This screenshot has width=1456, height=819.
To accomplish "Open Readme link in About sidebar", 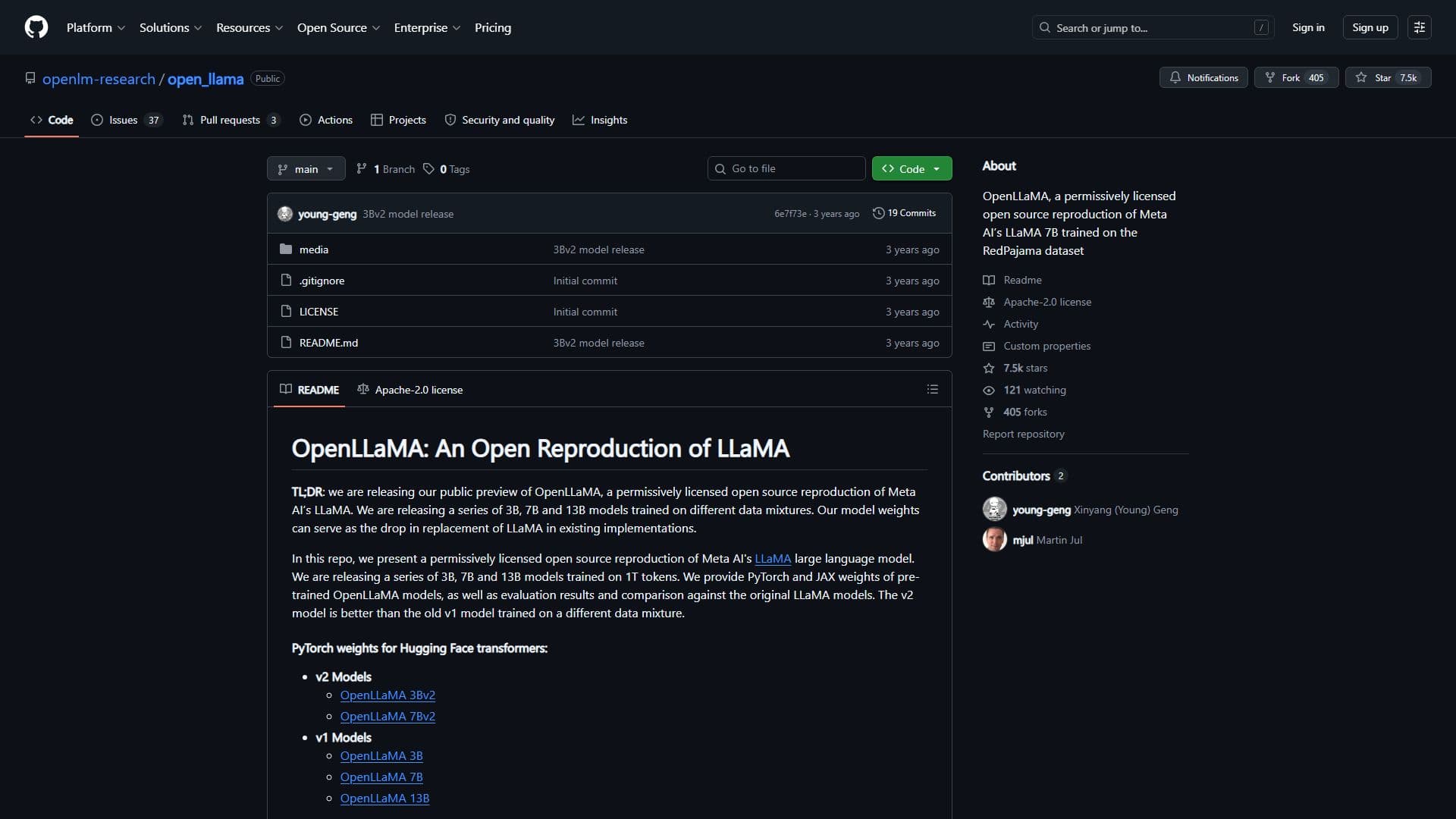I will pos(1012,280).
